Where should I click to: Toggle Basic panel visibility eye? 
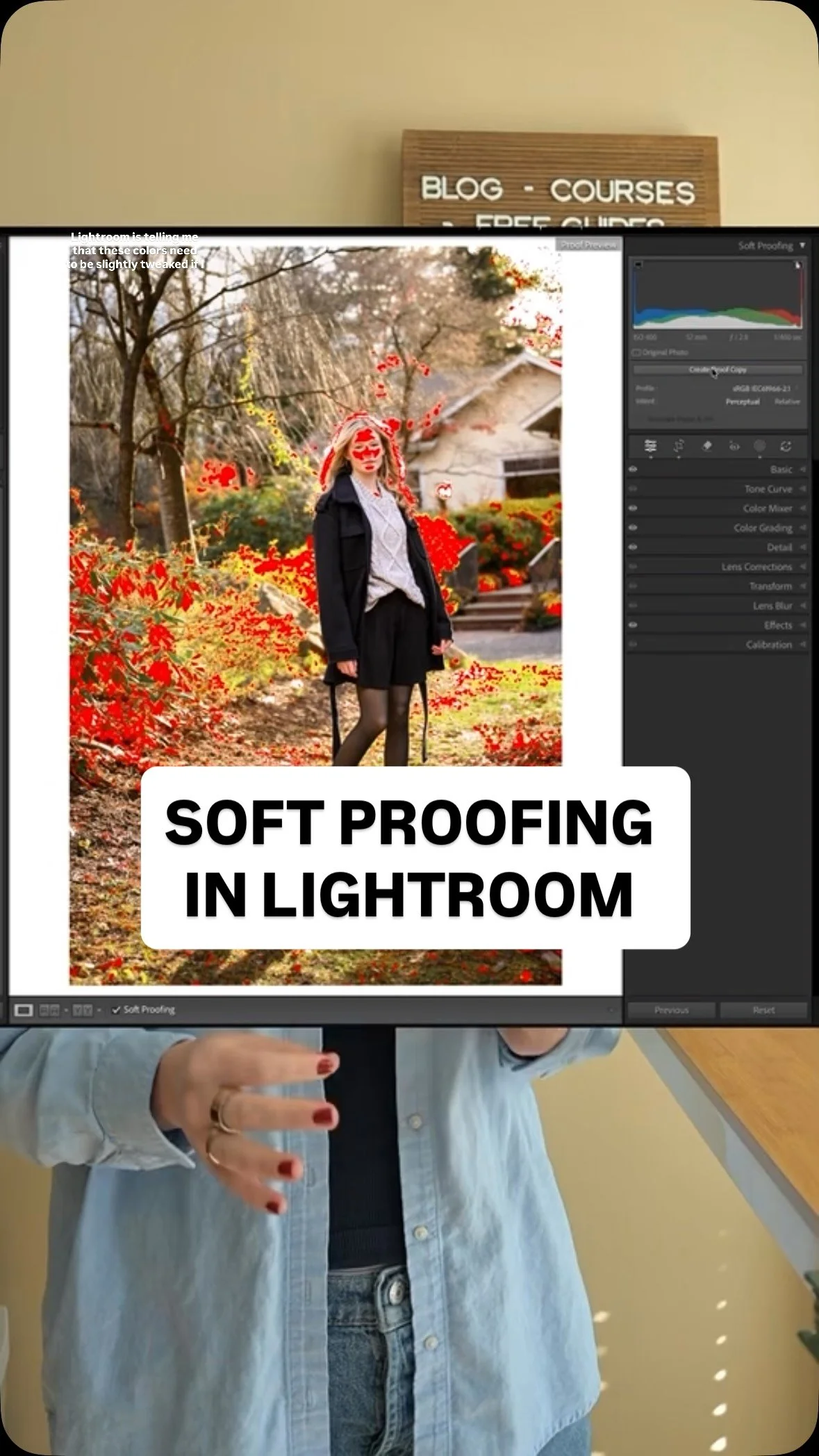(x=633, y=470)
